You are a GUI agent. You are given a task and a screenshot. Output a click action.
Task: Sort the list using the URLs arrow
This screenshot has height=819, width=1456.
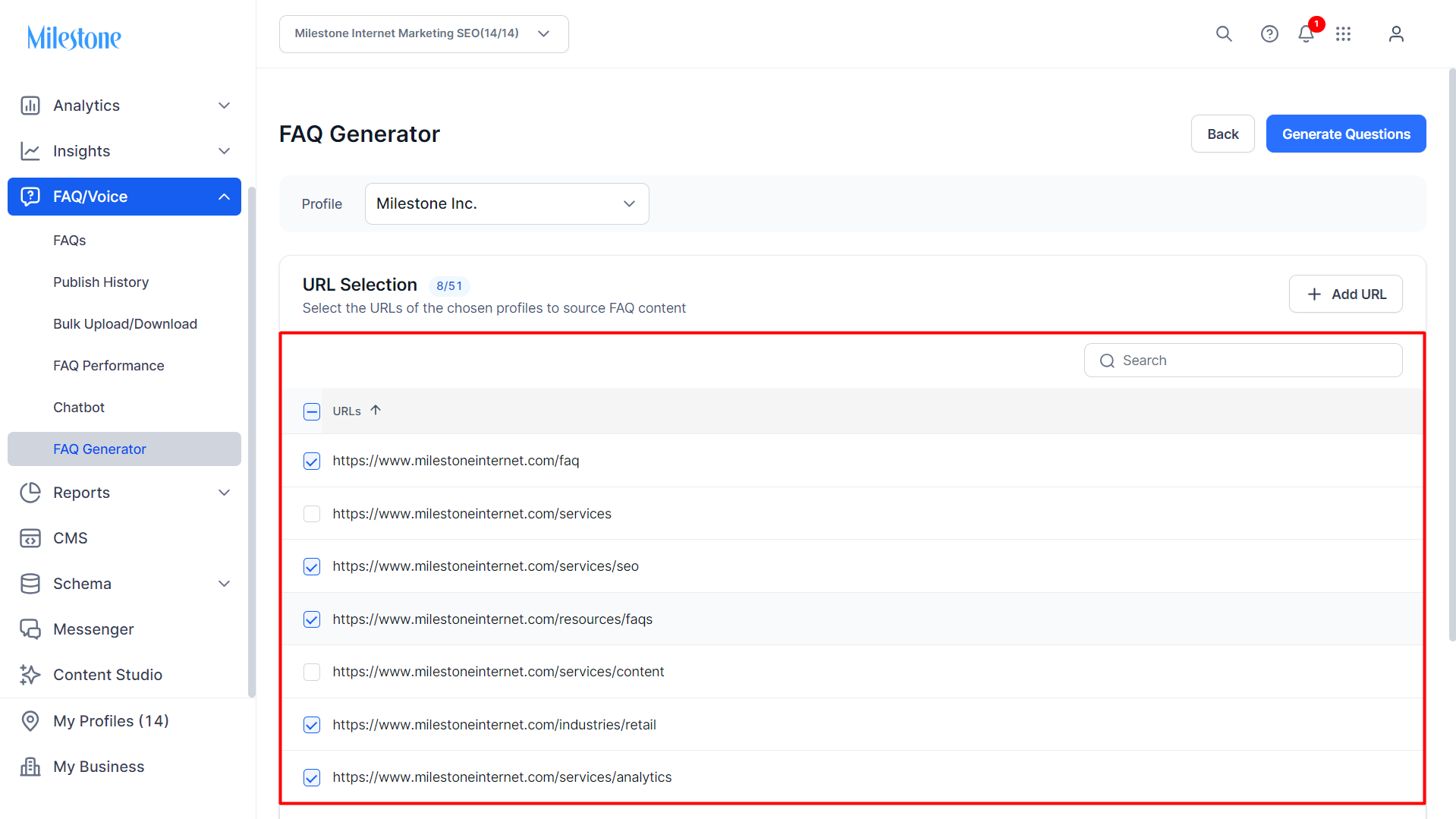376,411
